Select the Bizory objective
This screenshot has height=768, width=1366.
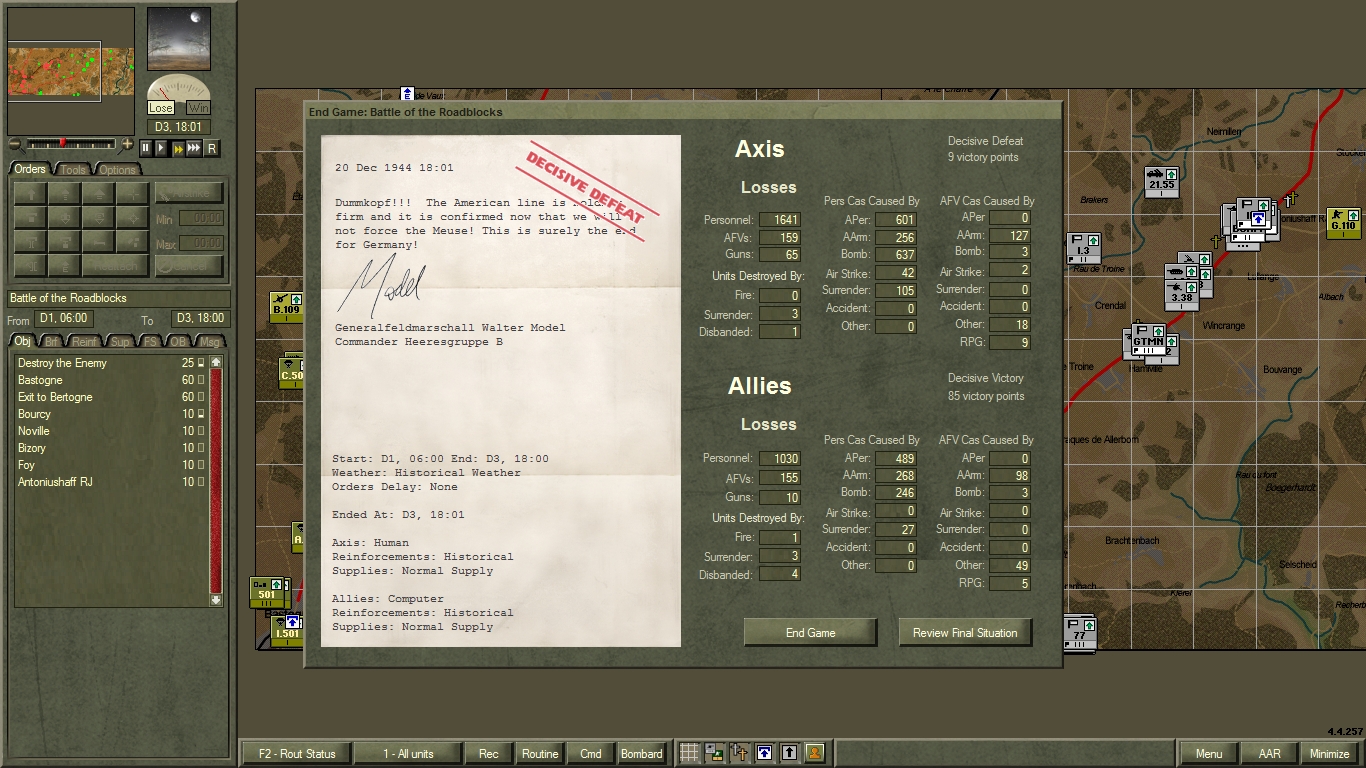(x=110, y=448)
